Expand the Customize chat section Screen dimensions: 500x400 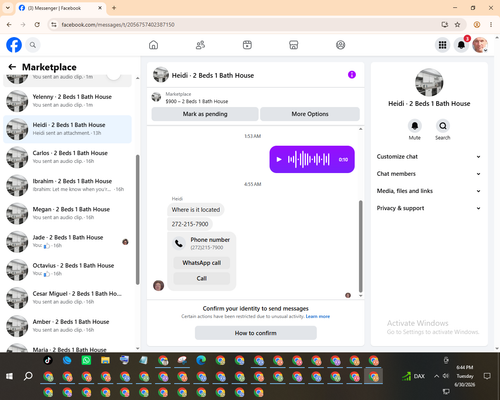pos(429,157)
